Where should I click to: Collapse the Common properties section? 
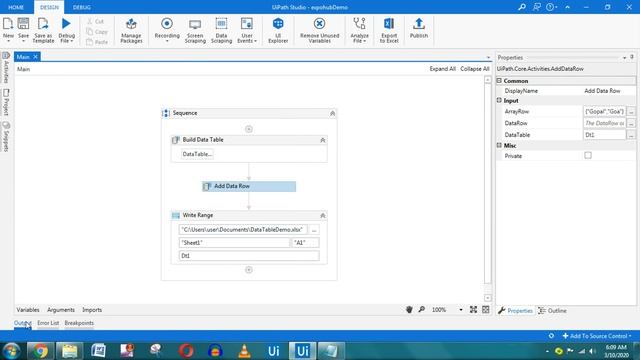(x=499, y=81)
